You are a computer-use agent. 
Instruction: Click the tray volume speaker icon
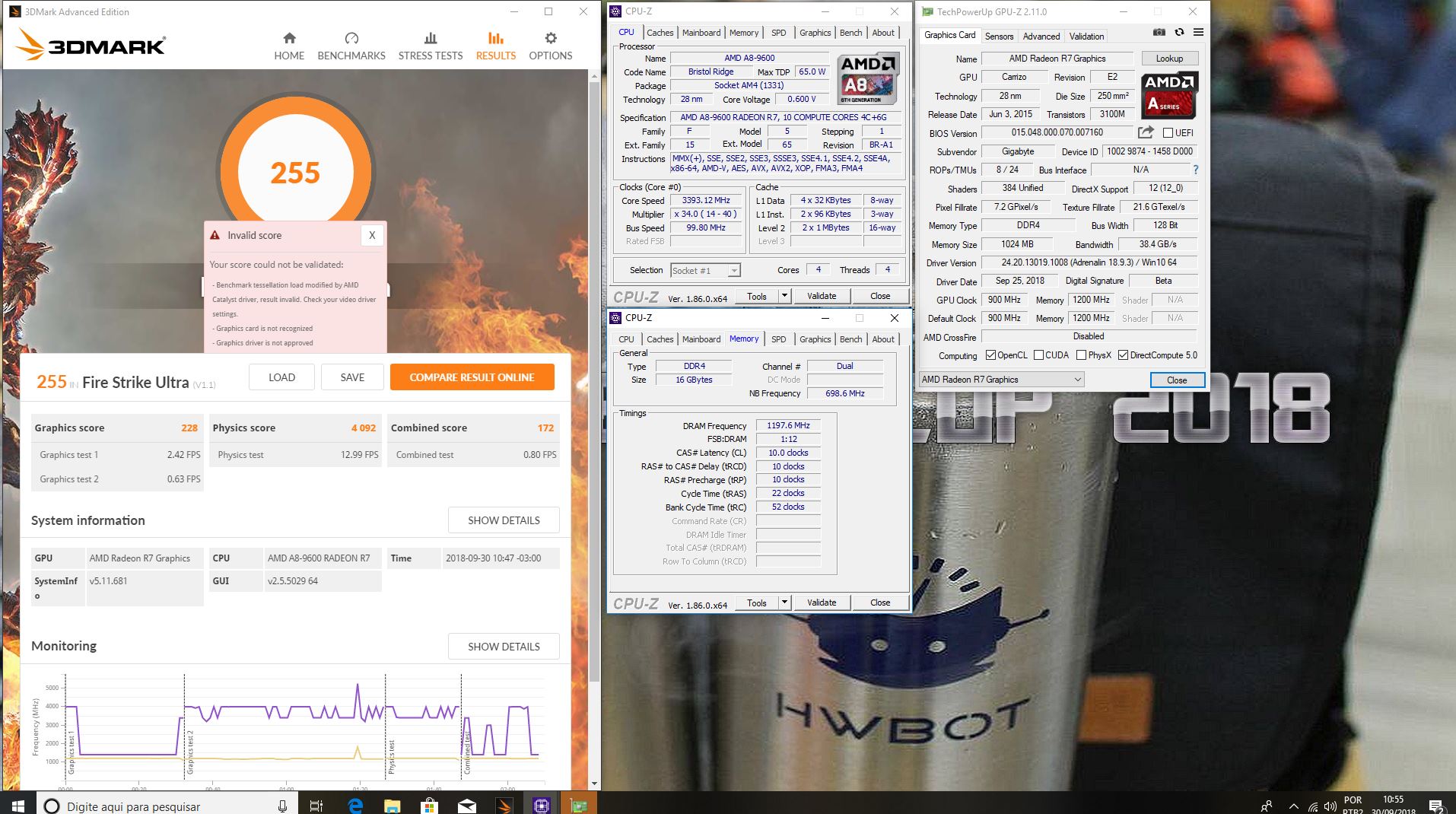point(1330,806)
